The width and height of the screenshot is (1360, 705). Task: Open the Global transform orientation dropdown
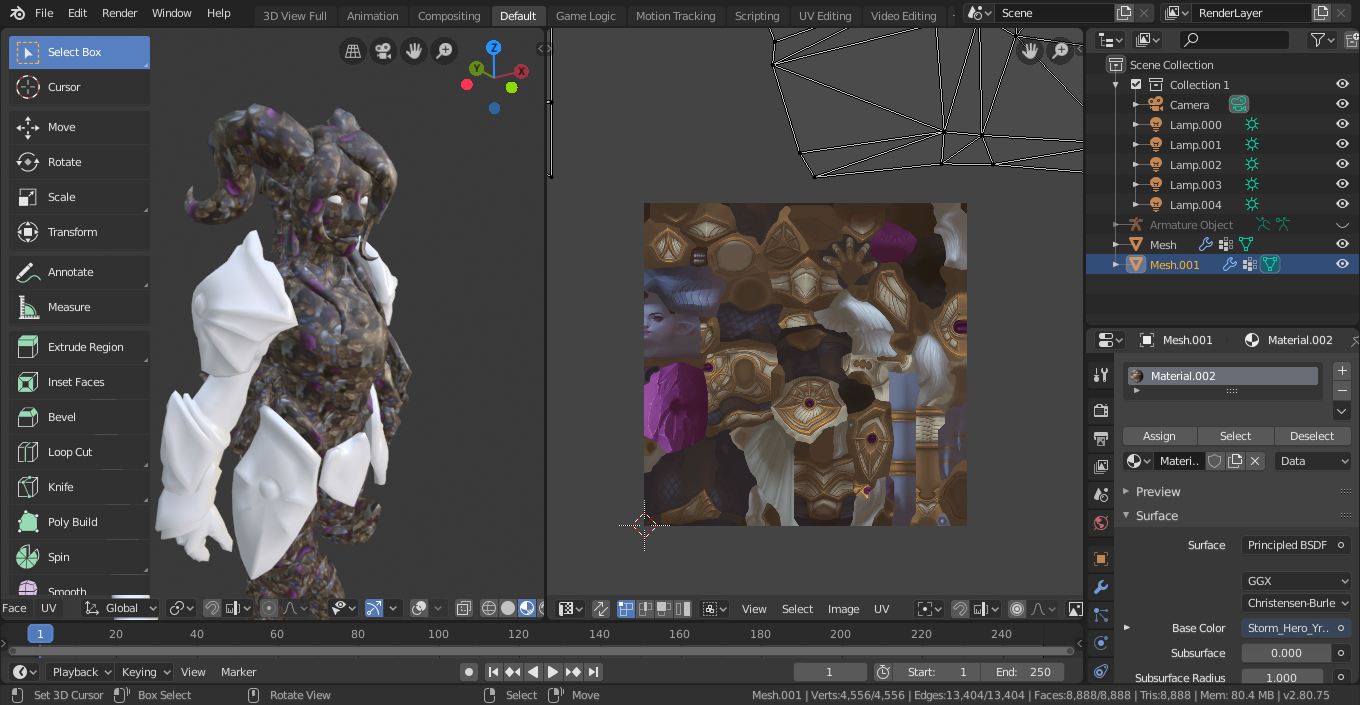click(120, 608)
